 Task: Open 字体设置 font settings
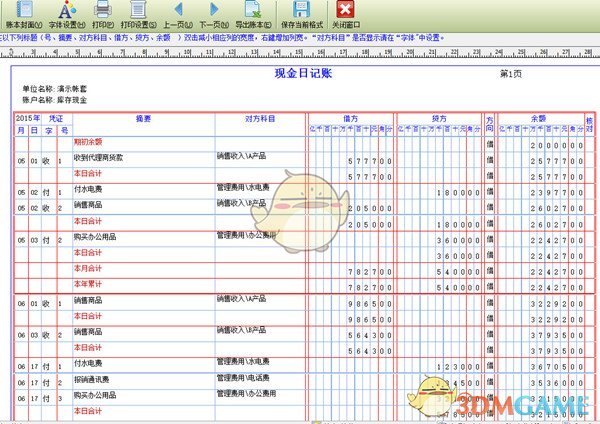(x=67, y=15)
